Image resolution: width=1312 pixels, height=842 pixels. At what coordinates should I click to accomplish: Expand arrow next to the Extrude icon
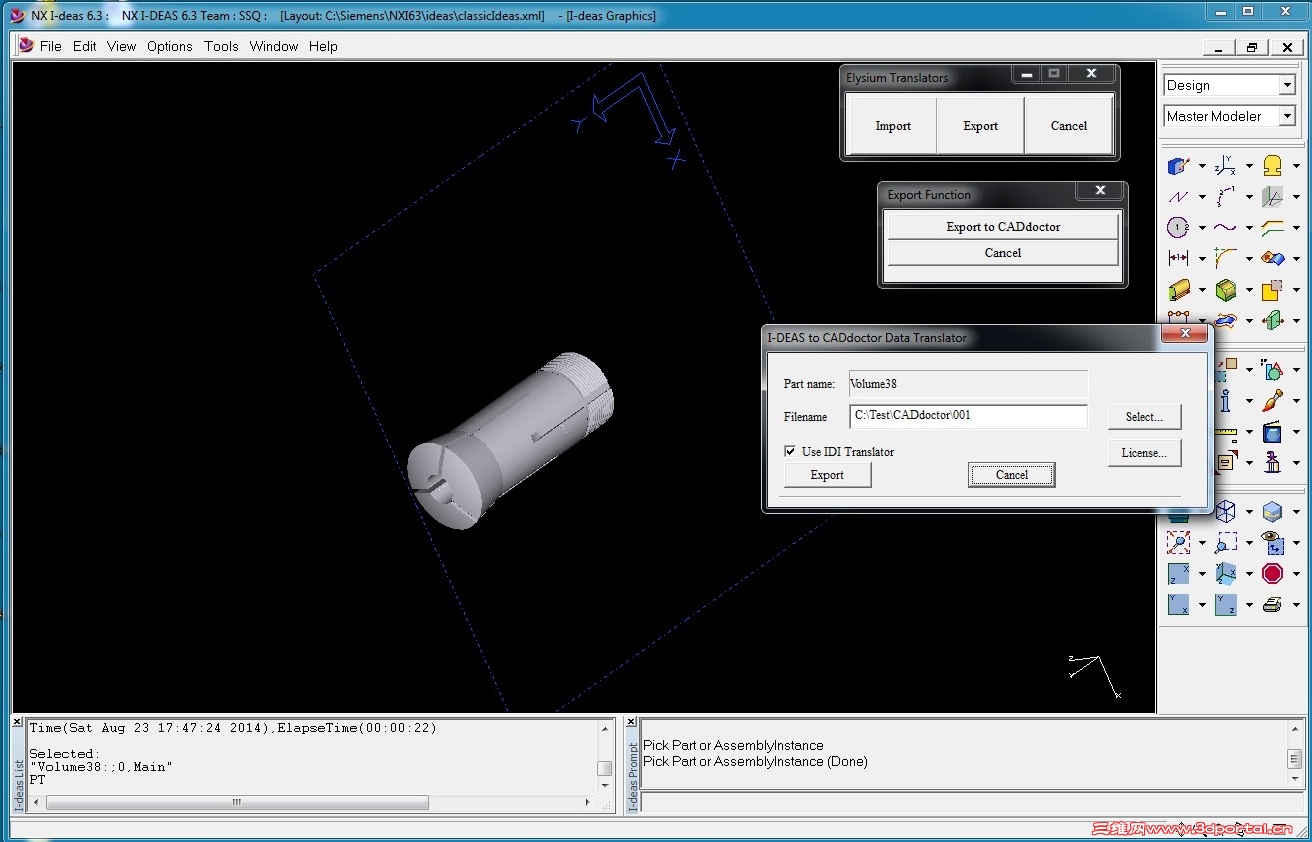[x=1202, y=291]
